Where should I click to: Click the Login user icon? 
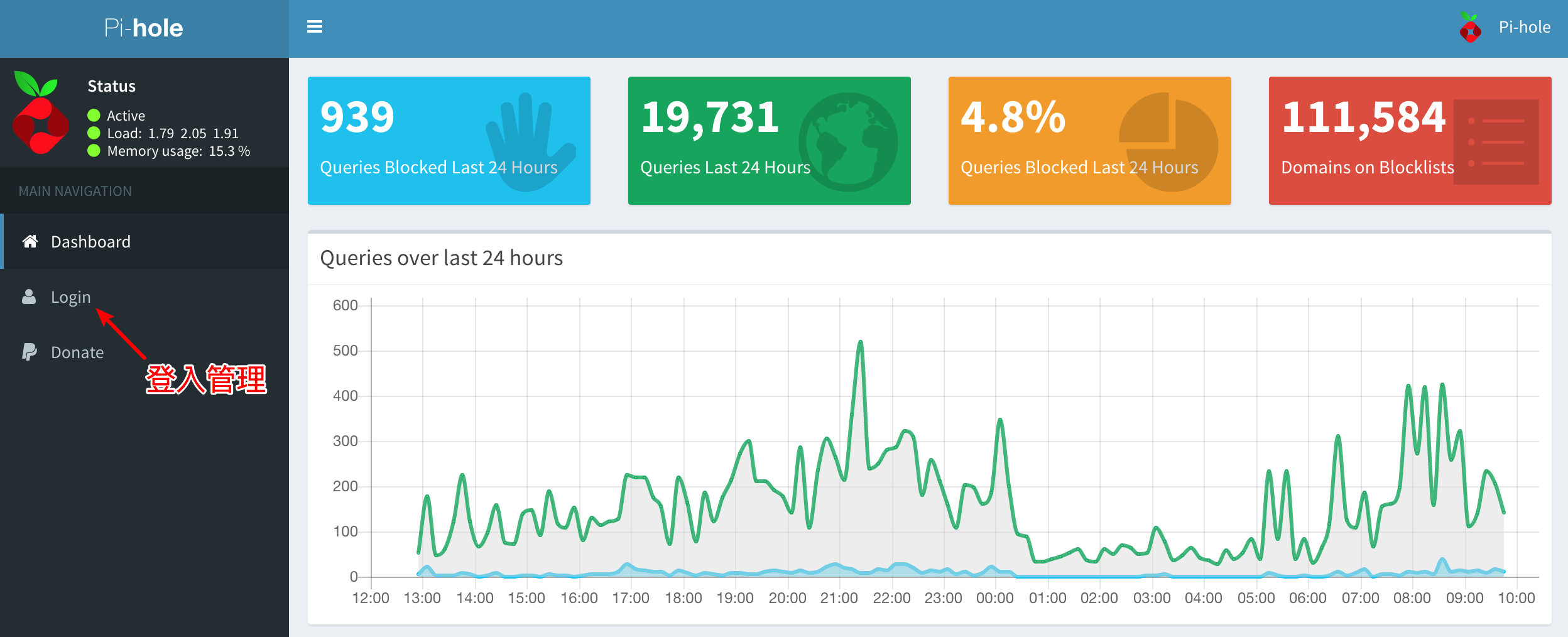click(29, 297)
